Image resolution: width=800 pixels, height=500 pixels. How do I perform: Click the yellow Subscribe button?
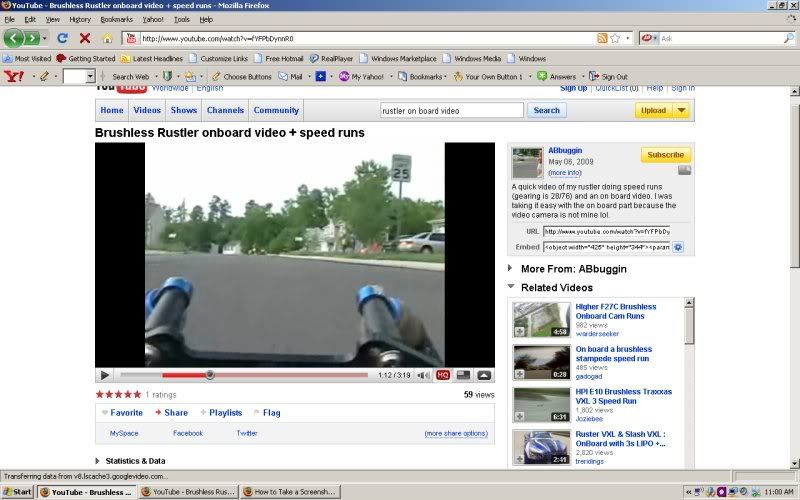665,155
